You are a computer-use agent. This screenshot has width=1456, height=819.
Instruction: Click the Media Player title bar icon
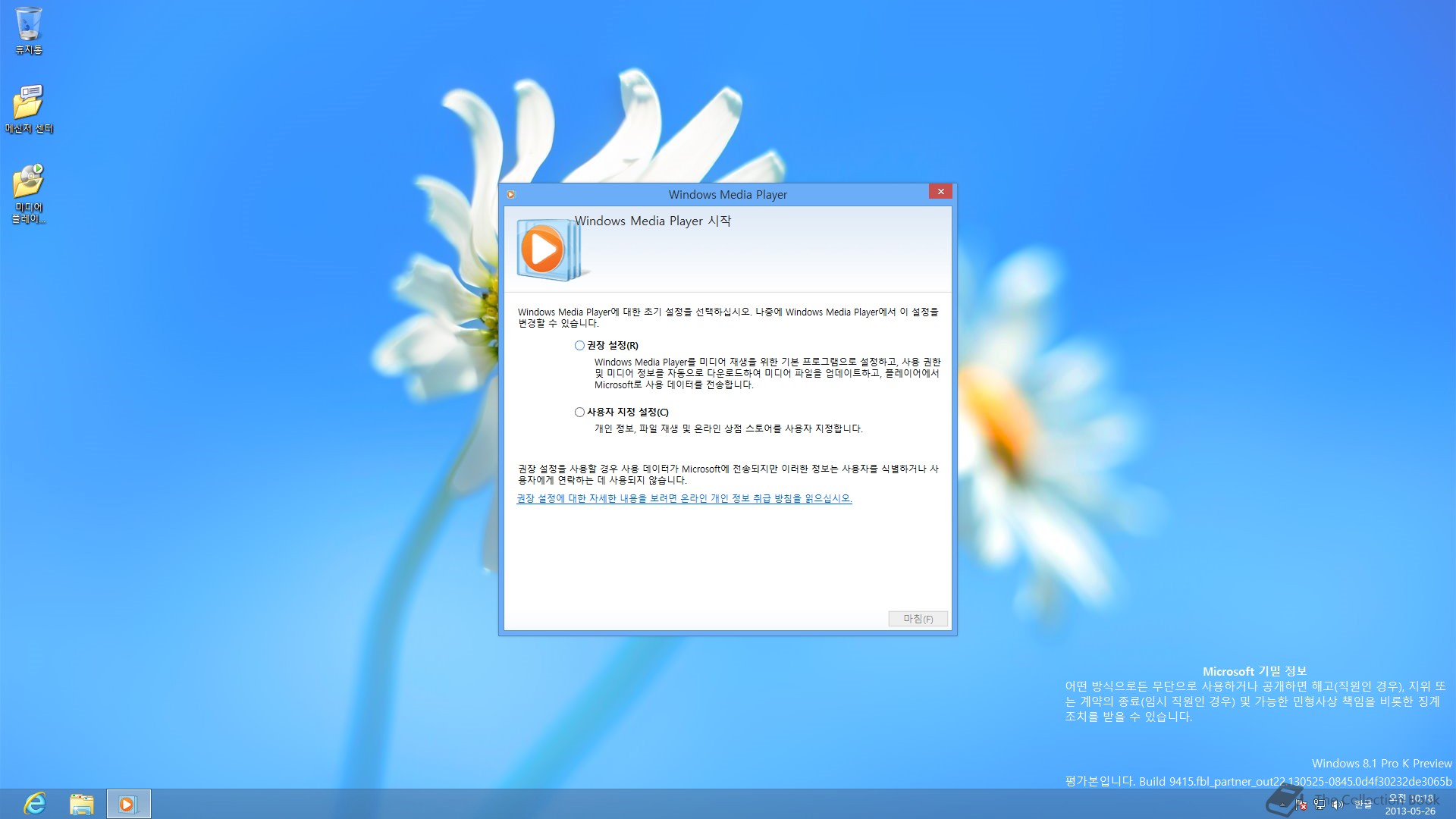click(511, 195)
